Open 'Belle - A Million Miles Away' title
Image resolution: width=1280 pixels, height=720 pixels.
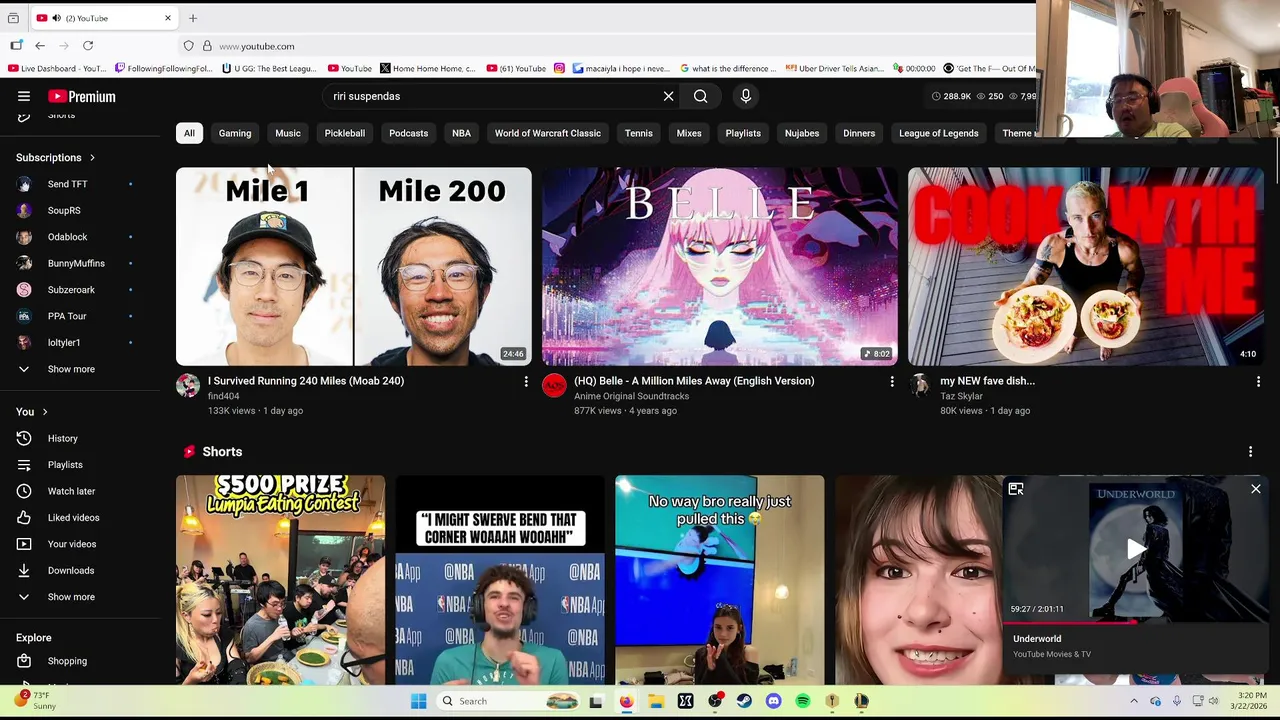coord(694,381)
